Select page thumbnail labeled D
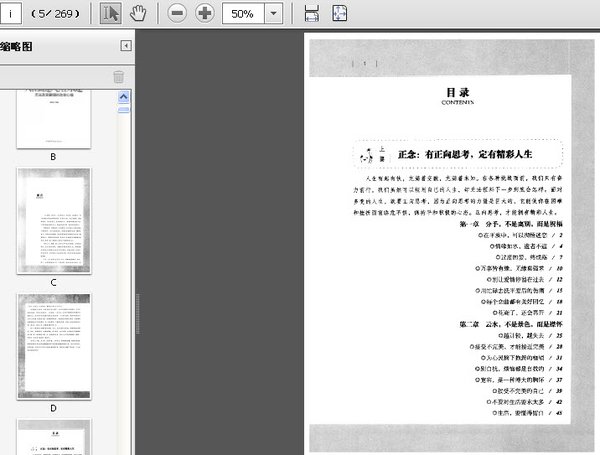 [x=53, y=346]
